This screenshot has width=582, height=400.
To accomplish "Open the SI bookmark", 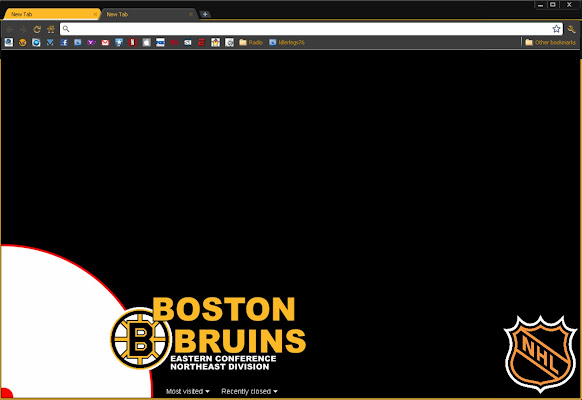I will pos(188,42).
